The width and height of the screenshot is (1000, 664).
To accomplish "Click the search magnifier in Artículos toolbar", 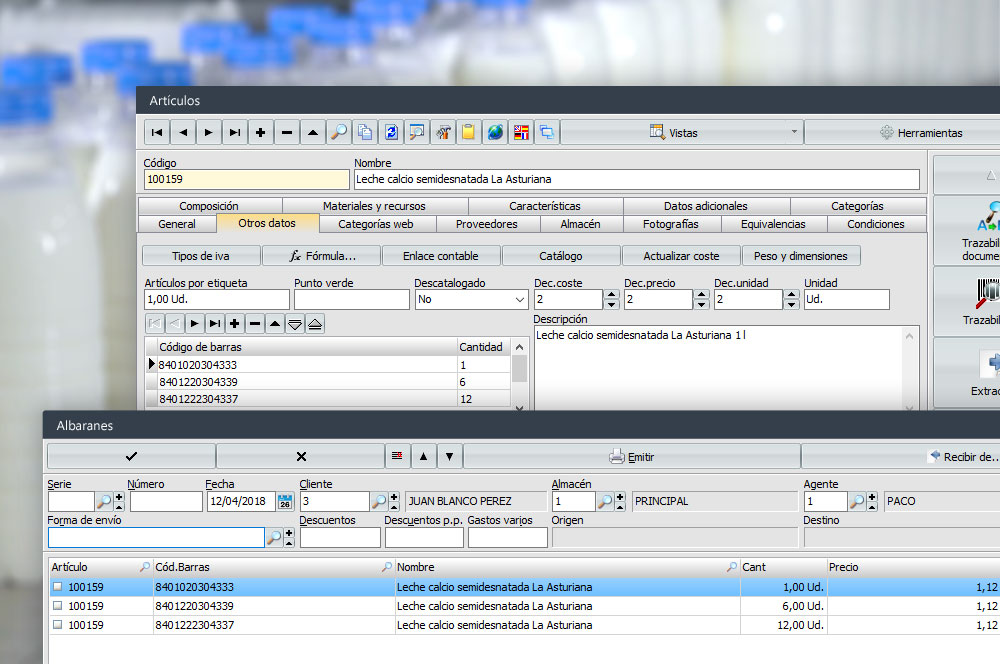I will coord(339,132).
